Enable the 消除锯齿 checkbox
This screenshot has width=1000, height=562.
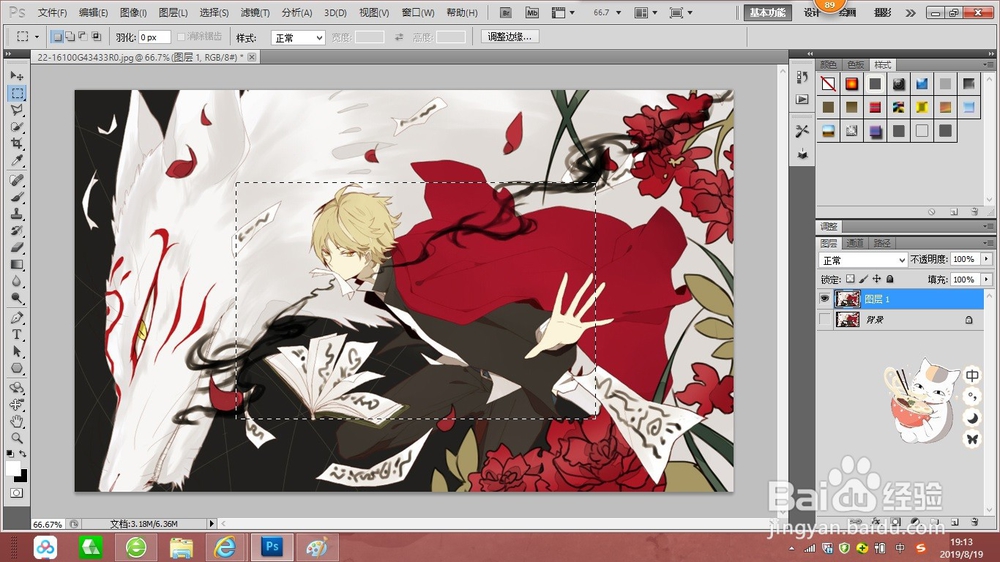181,37
